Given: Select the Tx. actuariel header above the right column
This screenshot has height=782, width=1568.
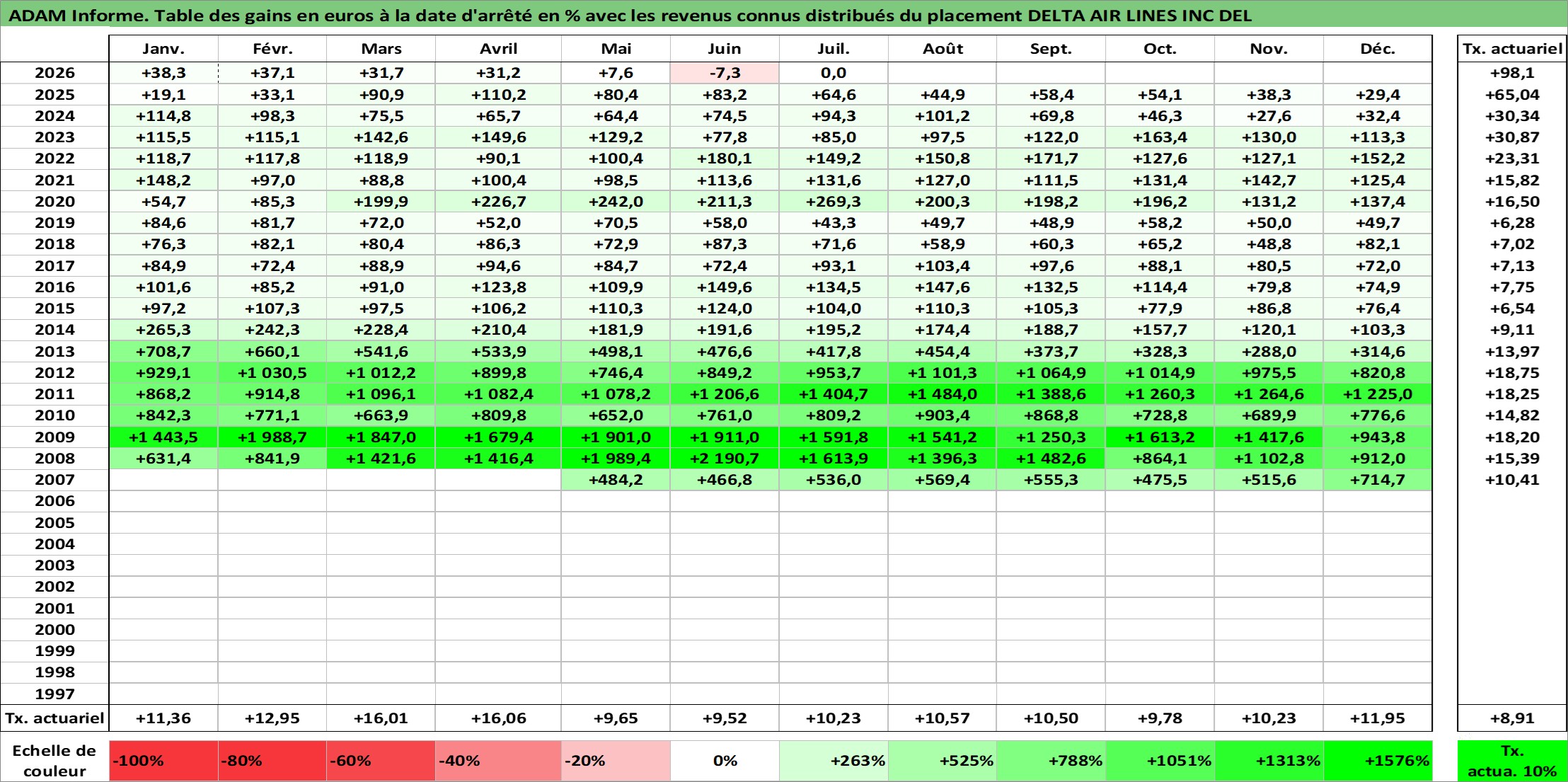Looking at the screenshot, I should pyautogui.click(x=1512, y=49).
